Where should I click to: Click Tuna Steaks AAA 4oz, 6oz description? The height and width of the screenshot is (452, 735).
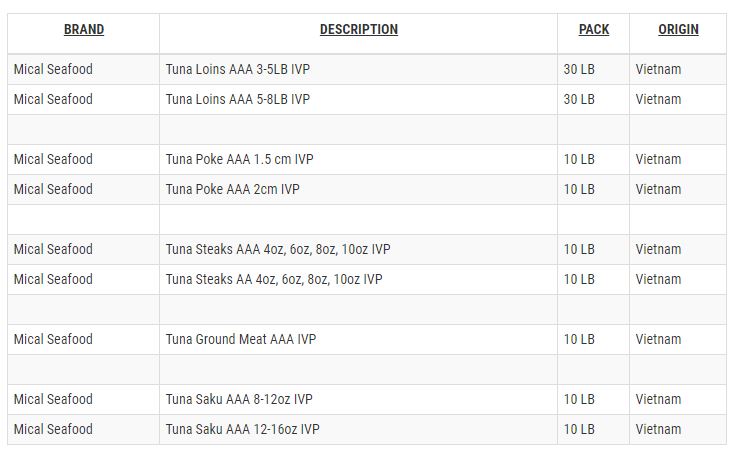click(x=278, y=249)
